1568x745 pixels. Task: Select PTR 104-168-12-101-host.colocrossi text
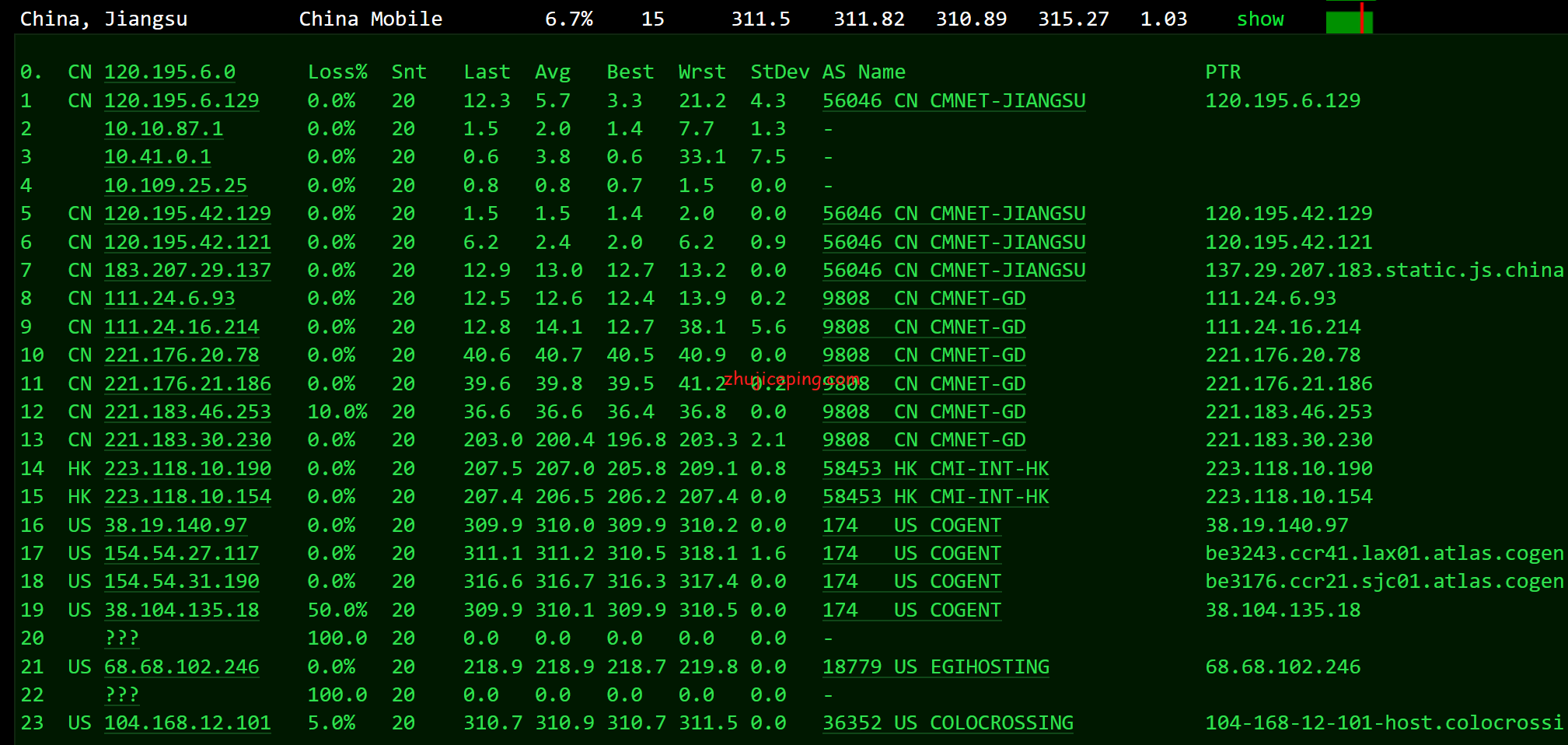1385,723
